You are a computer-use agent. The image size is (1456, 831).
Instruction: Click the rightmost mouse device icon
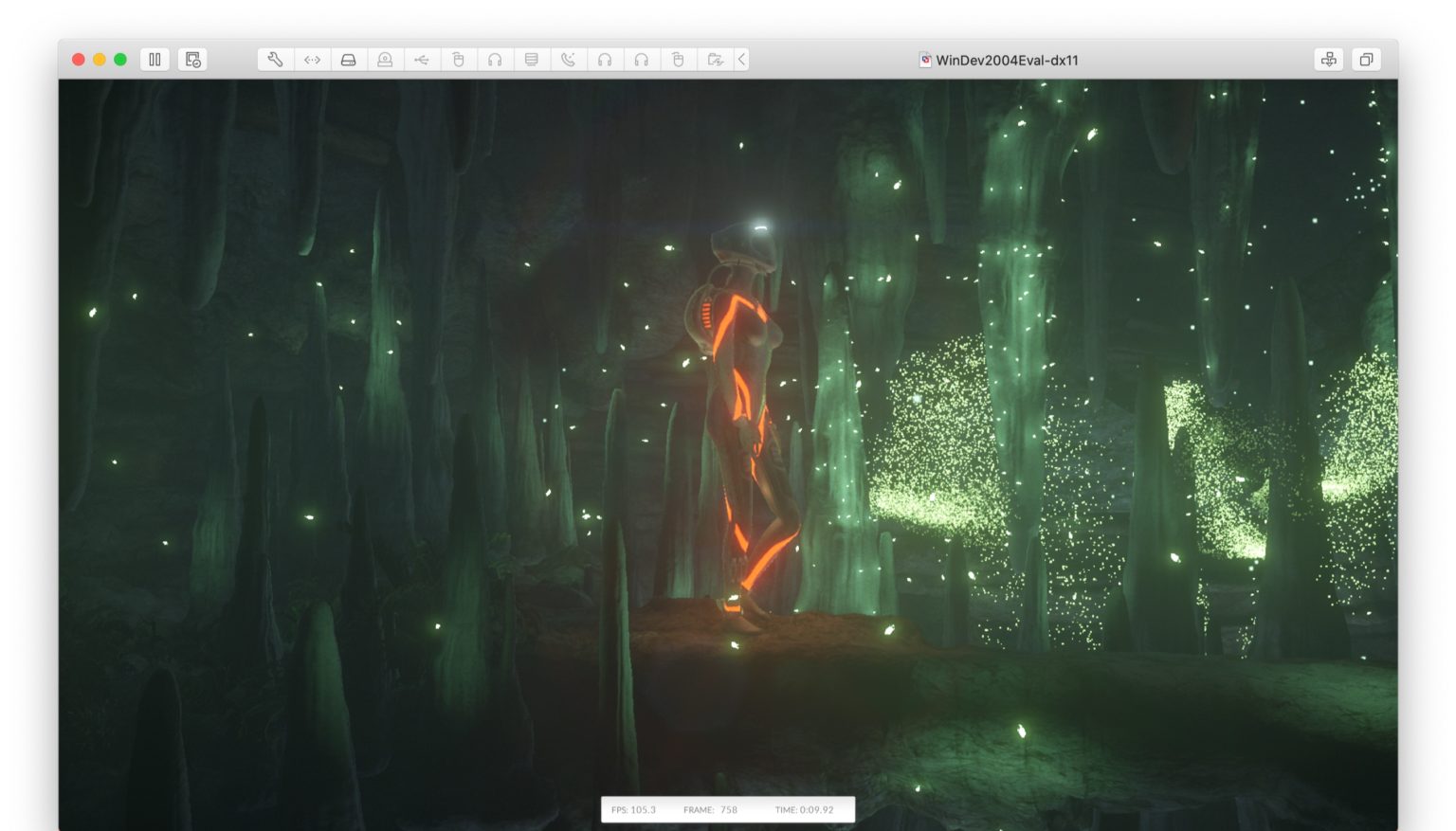tap(678, 60)
